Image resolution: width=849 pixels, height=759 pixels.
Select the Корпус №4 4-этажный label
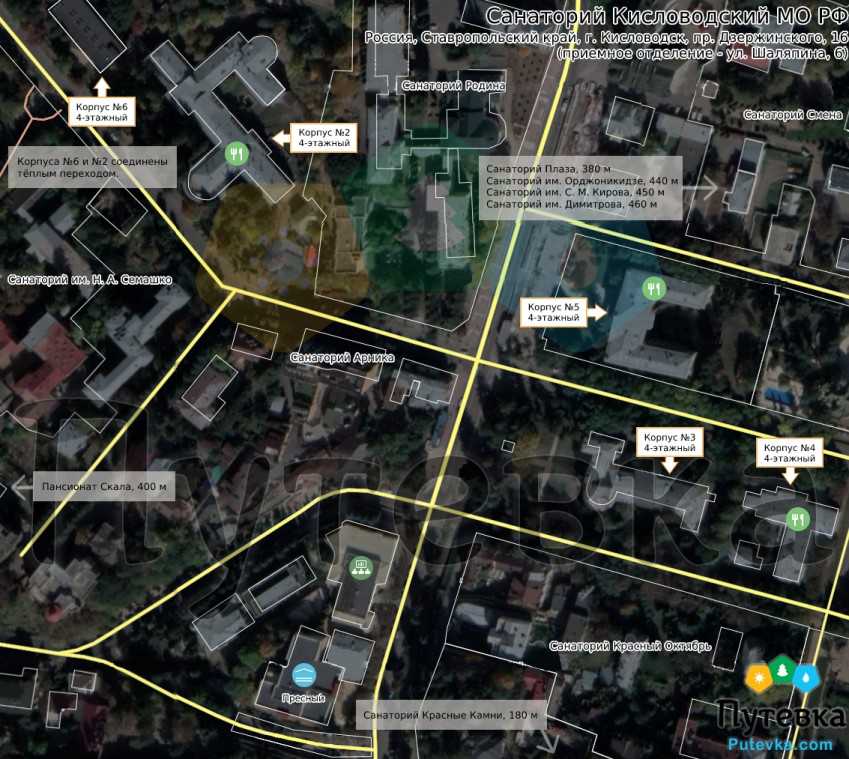pos(789,453)
